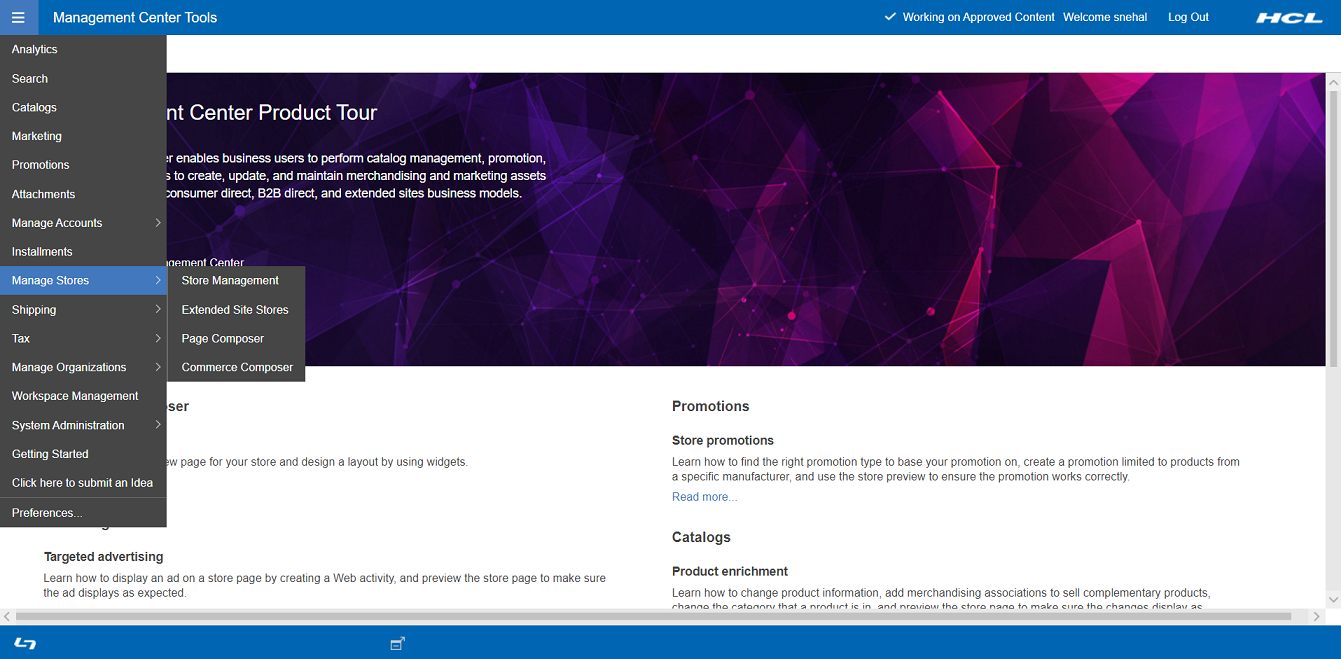Open the hamburger navigation menu
Viewport: 1341px width, 659px height.
point(18,17)
